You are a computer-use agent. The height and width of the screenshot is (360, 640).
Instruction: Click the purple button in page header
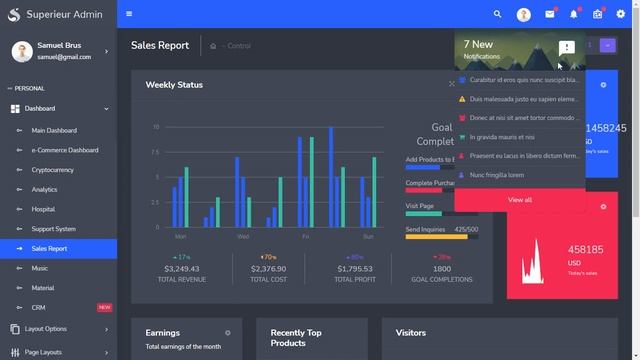click(607, 46)
